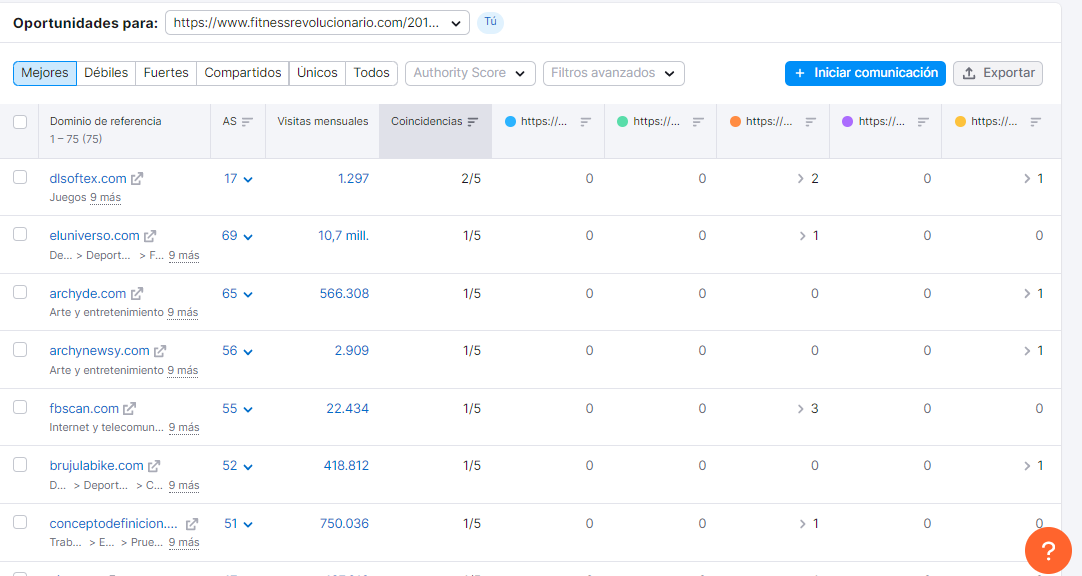Open external link icon beside brujulabike.com
This screenshot has height=576, width=1082.
pyautogui.click(x=154, y=466)
